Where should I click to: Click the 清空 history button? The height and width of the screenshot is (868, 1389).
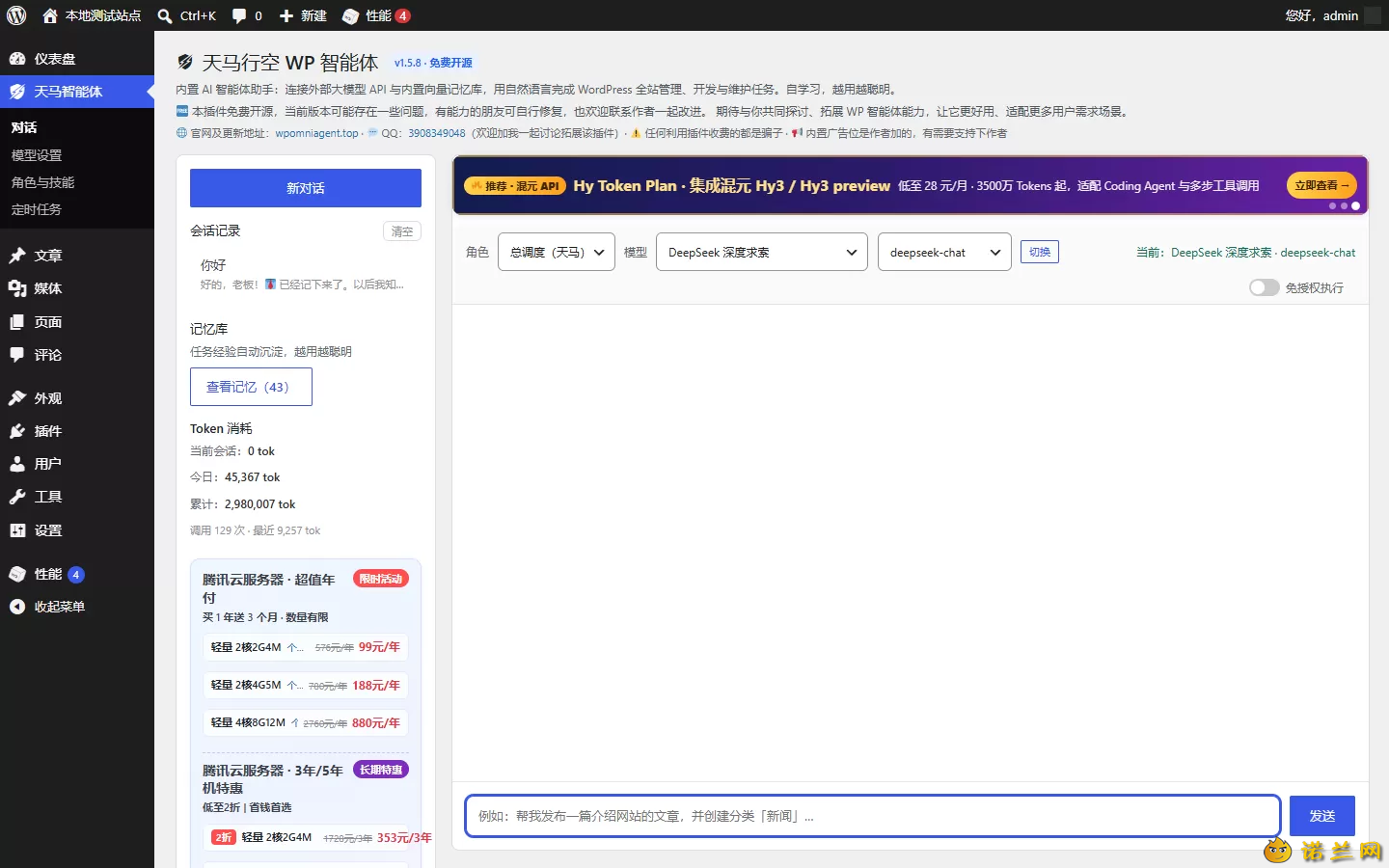pos(402,231)
